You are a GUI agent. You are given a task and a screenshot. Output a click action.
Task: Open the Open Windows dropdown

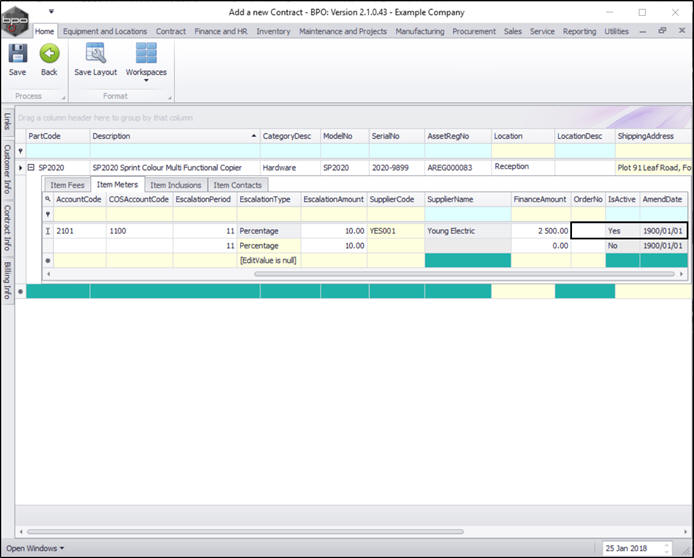coord(34,548)
